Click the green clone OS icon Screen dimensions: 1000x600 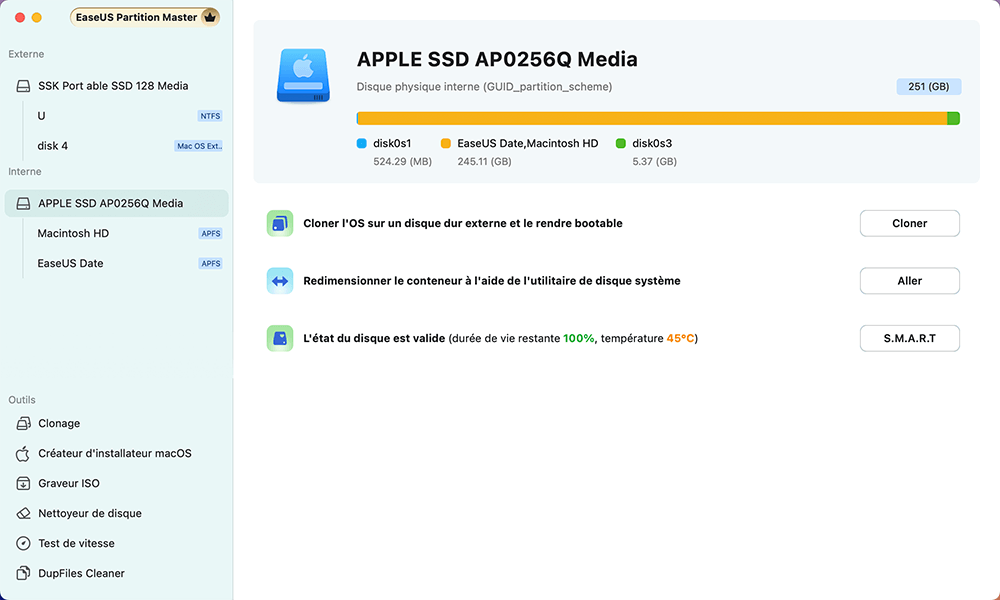(280, 223)
